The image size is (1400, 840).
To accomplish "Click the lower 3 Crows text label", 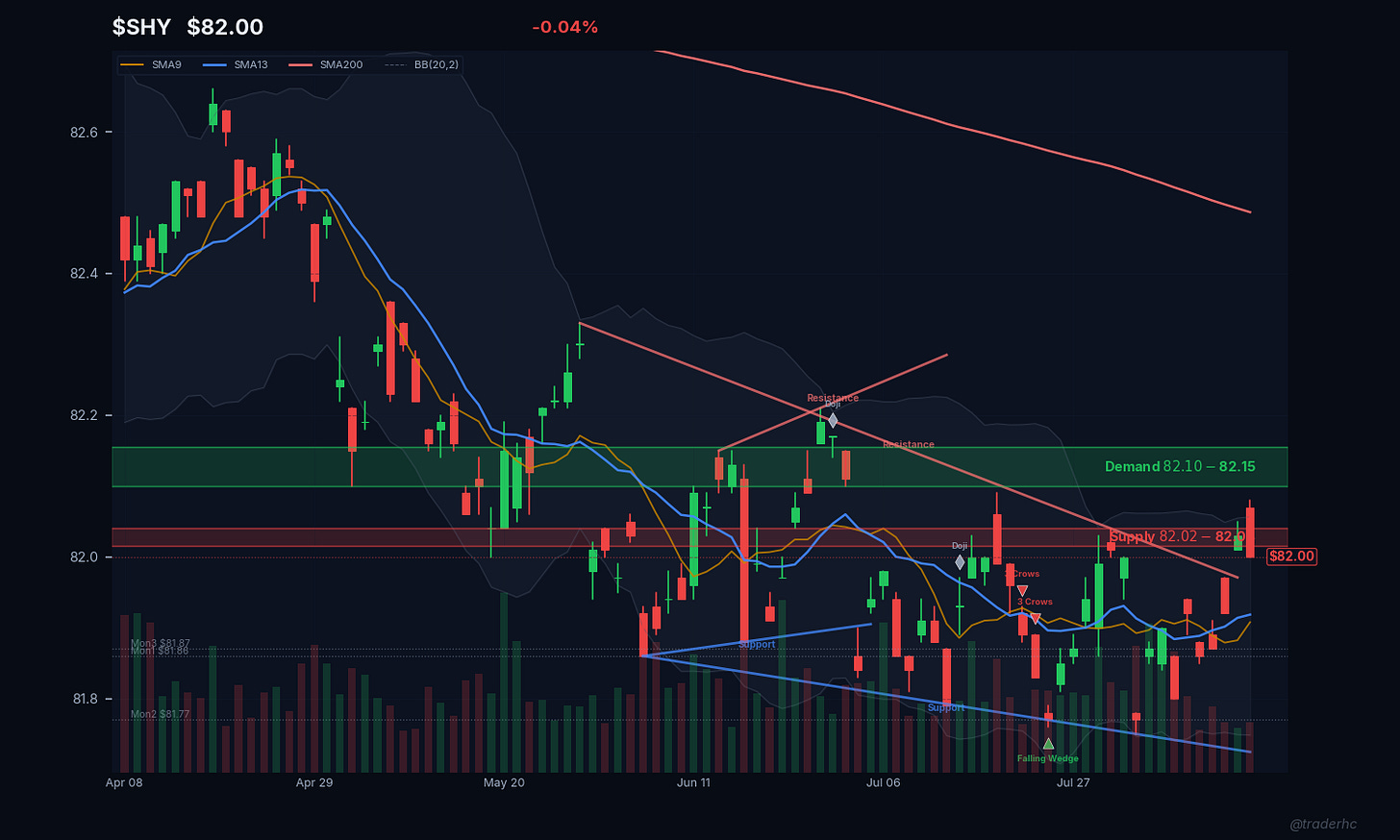I will point(1035,602).
